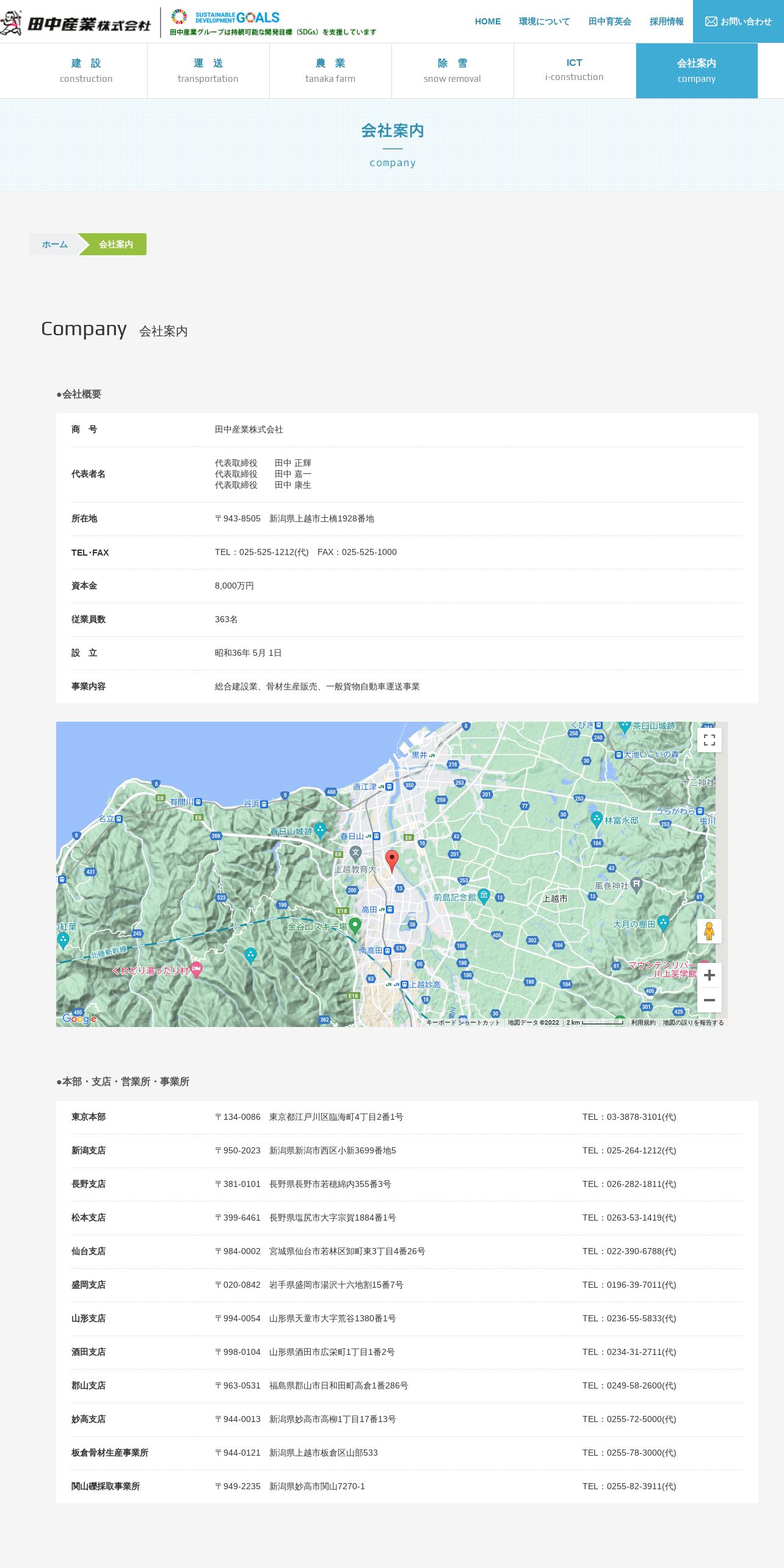Select the 高田 station icon
The height and width of the screenshot is (1568, 784).
click(390, 910)
